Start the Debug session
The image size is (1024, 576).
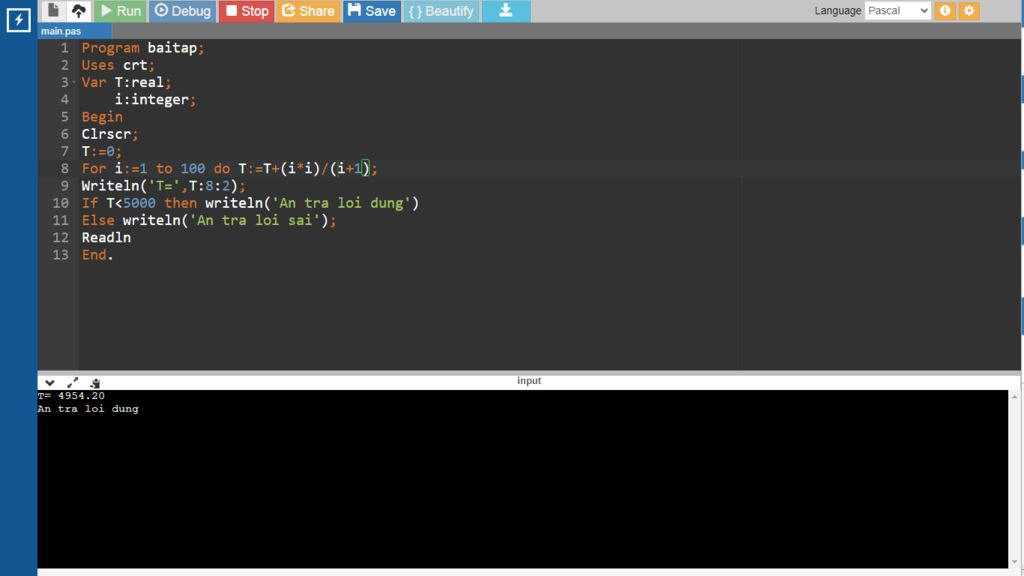183,10
